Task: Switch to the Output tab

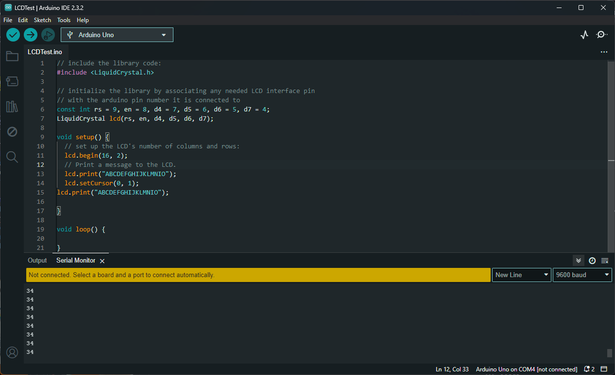Action: 37,260
